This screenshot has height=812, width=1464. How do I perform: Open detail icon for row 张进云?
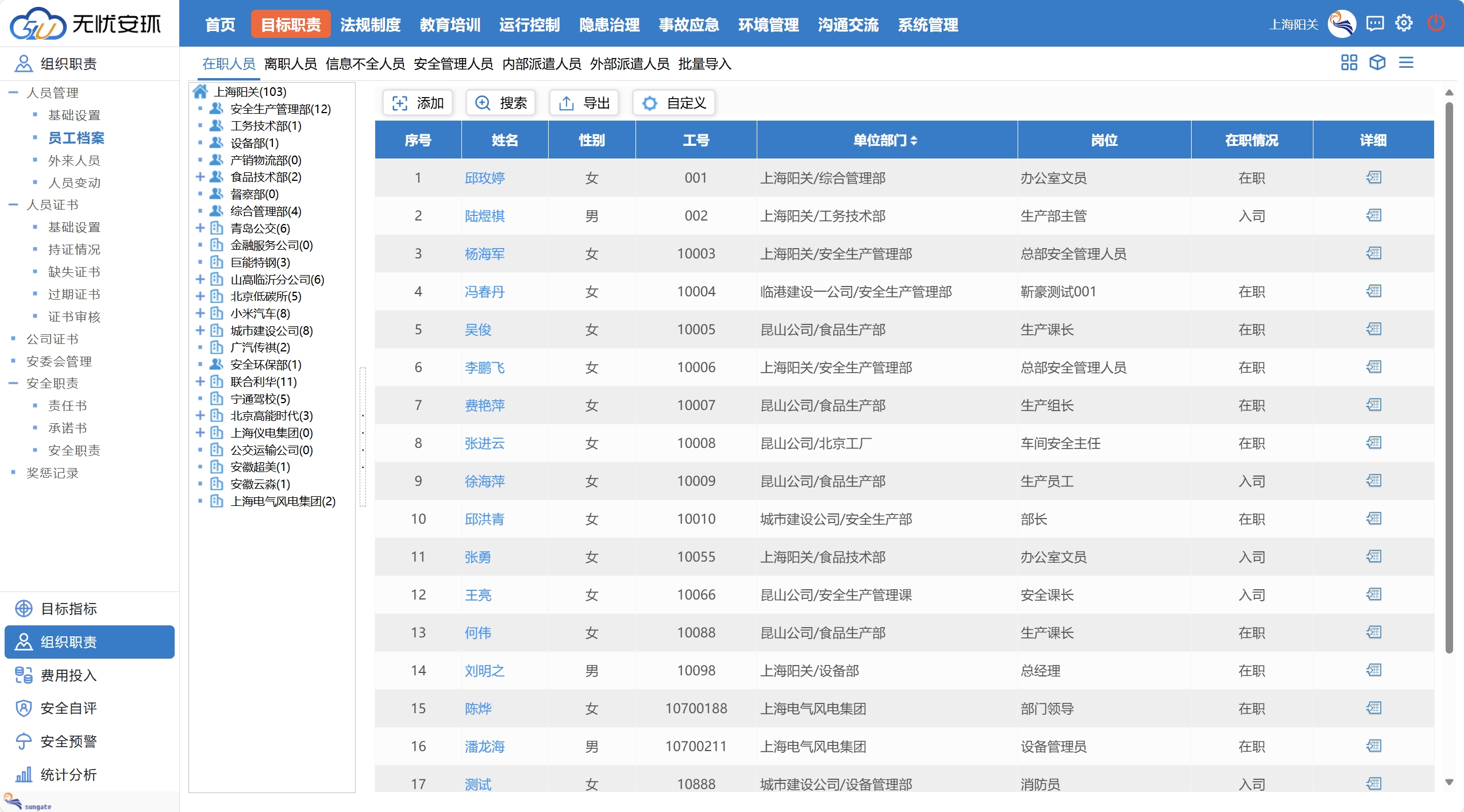(x=1373, y=443)
